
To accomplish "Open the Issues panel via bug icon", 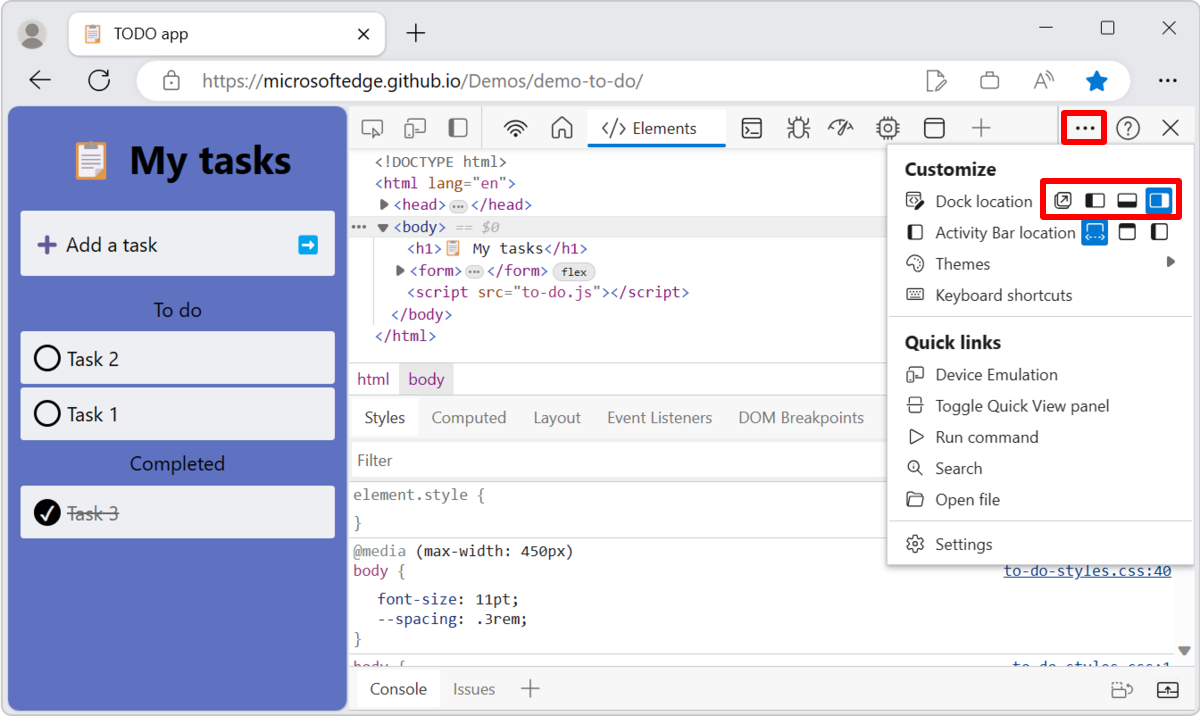I will click(795, 128).
